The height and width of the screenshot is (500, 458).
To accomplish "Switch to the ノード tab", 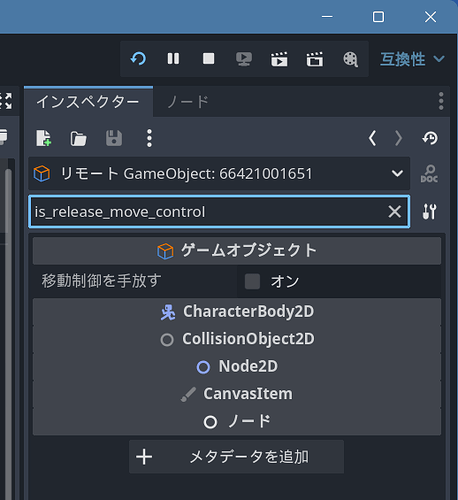I will click(x=188, y=102).
